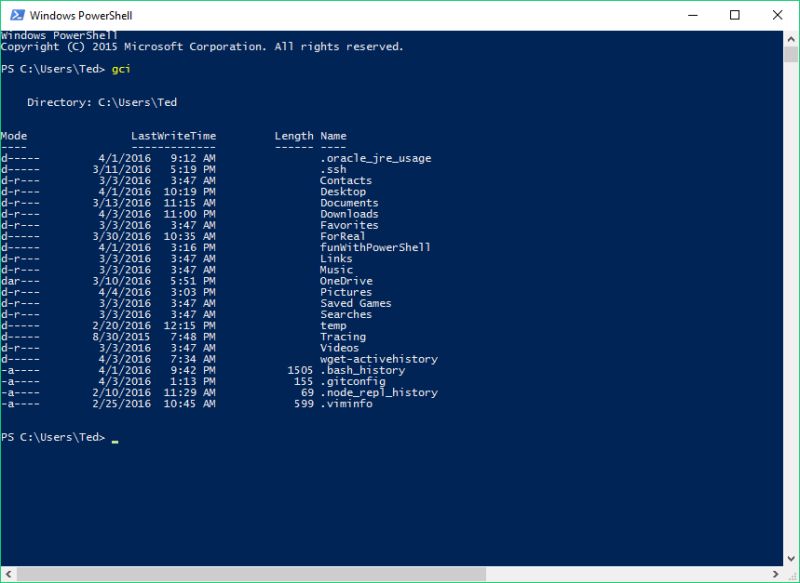Click the Windows PowerShell title text
The height and width of the screenshot is (583, 800).
[83, 14]
